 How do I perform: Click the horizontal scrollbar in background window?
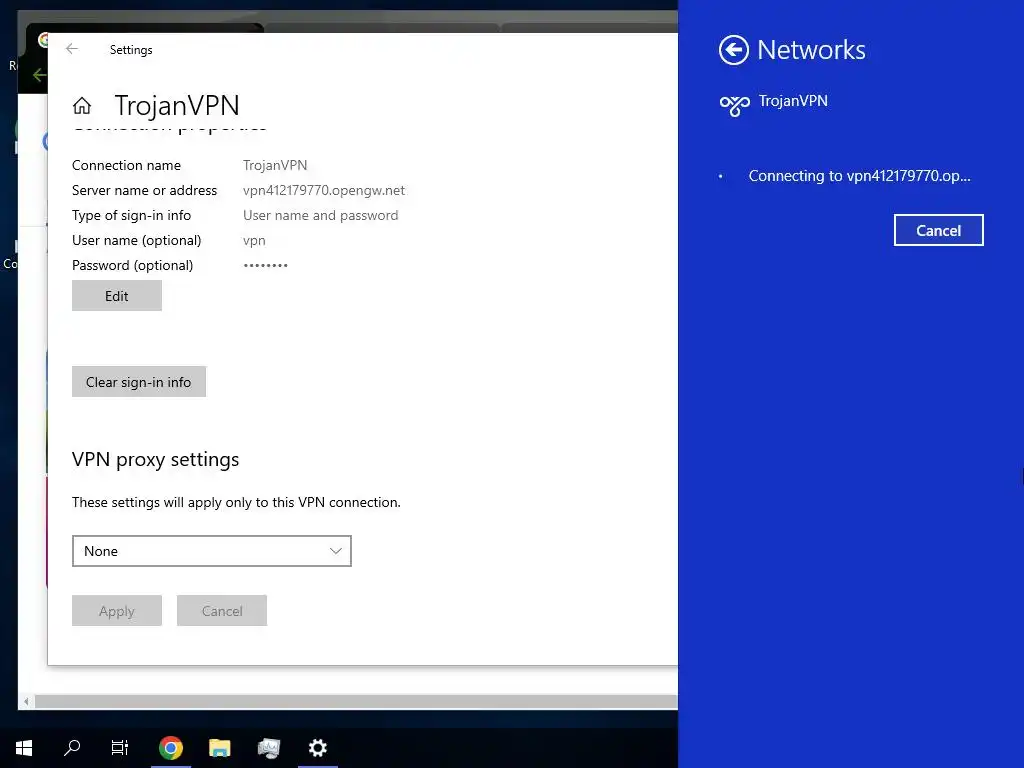pos(356,701)
